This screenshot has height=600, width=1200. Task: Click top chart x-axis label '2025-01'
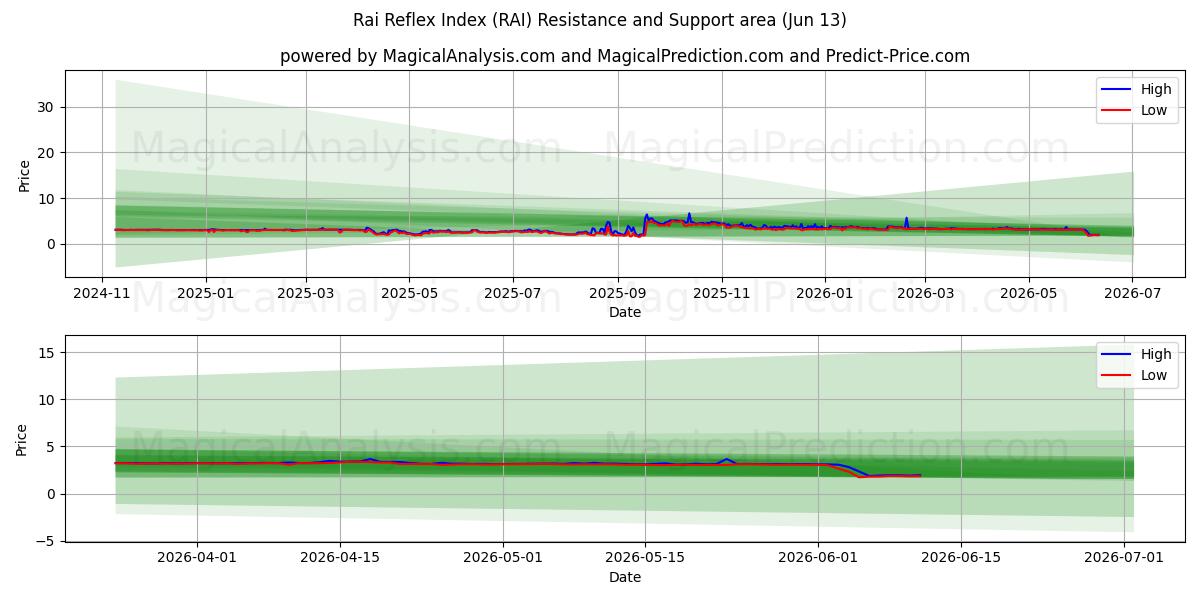click(x=206, y=294)
